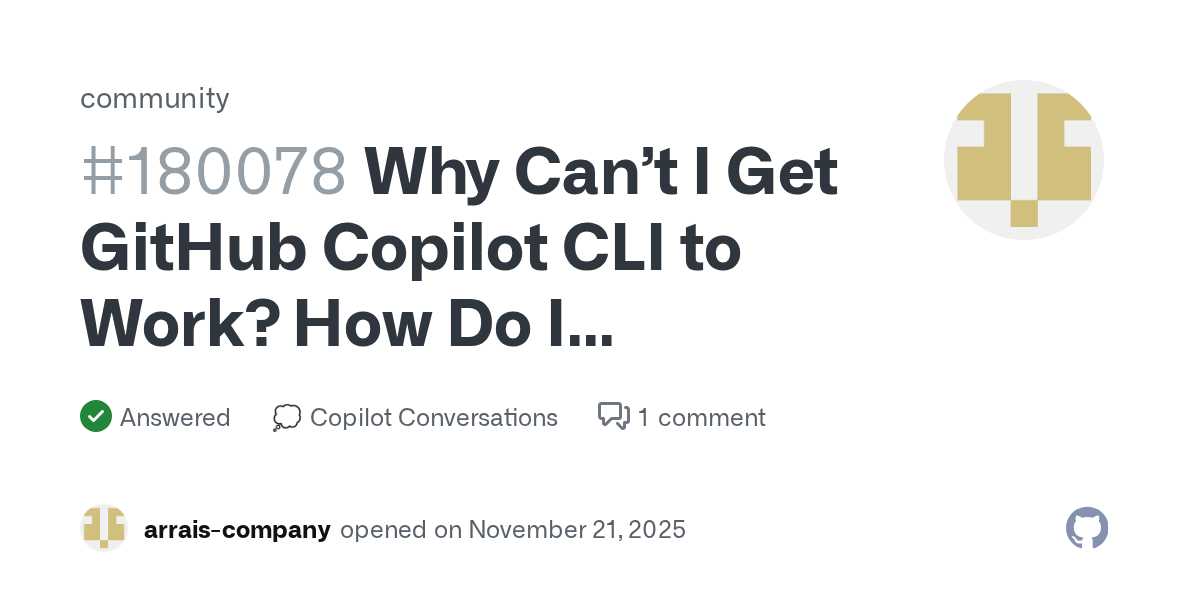1200x600 pixels.
Task: Click the November 21, 2025 date
Action: click(577, 529)
